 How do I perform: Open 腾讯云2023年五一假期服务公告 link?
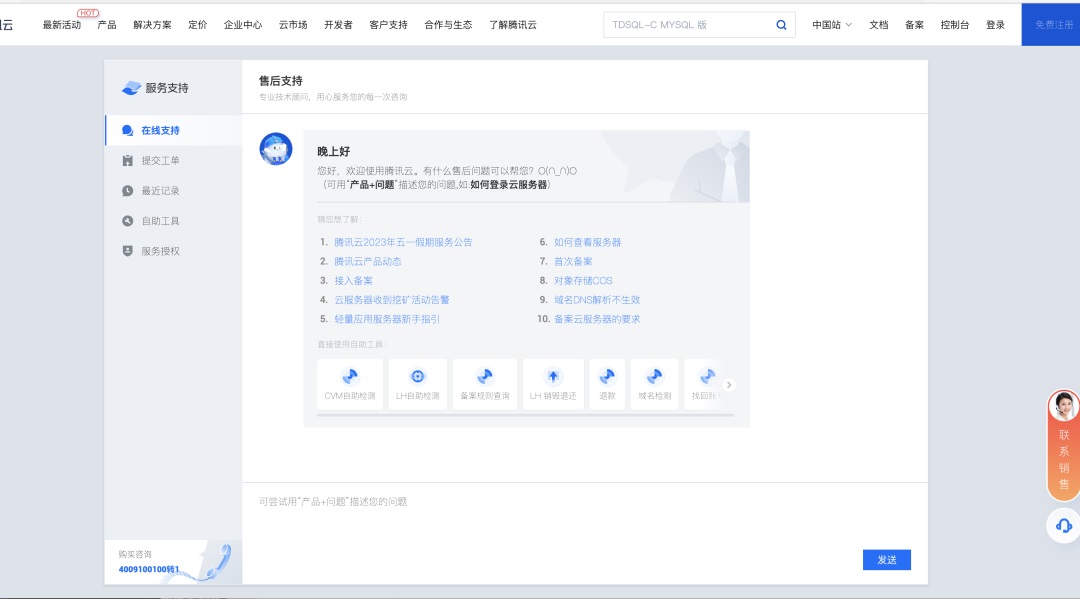(x=403, y=242)
